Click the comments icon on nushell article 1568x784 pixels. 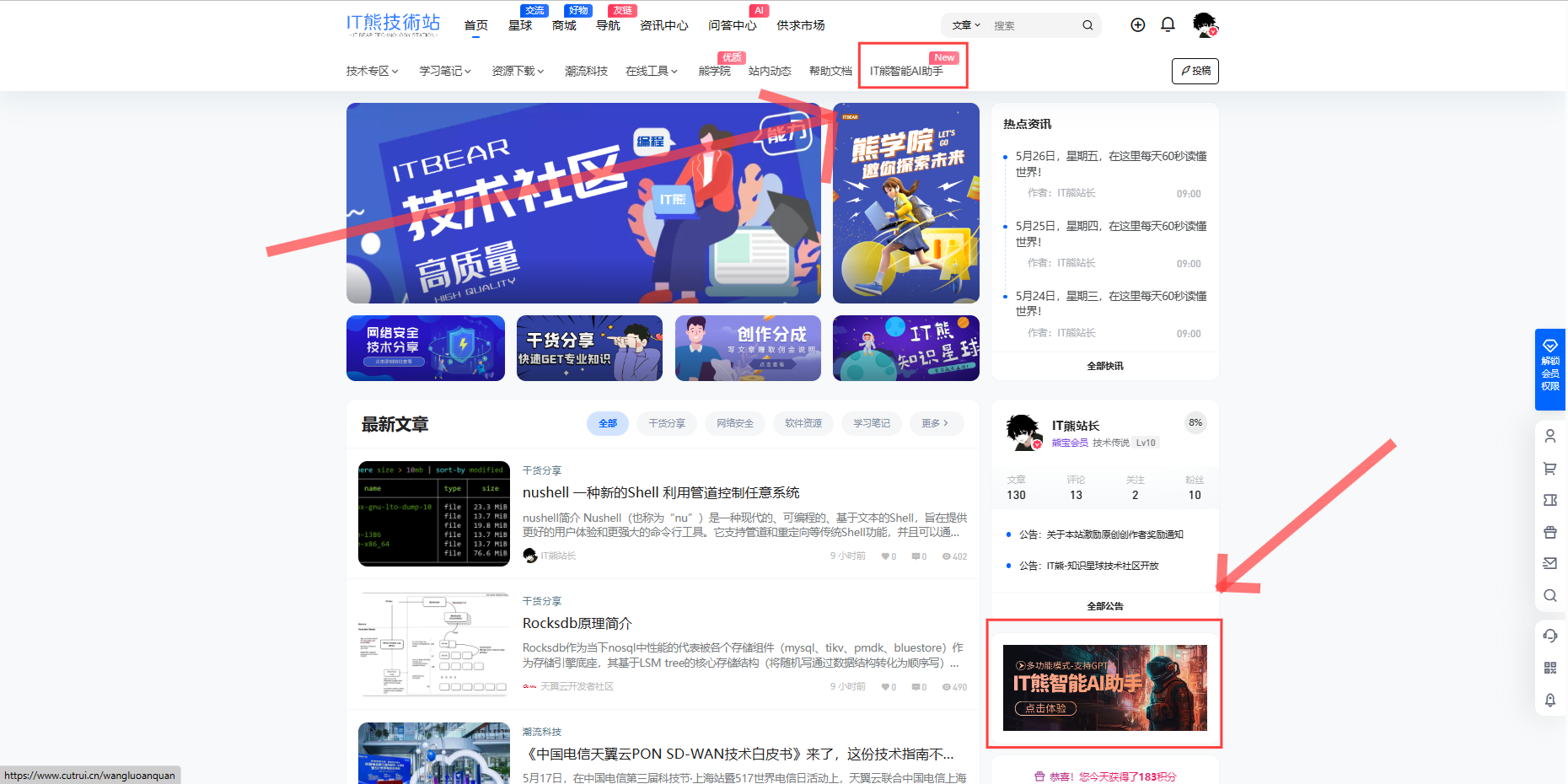916,556
